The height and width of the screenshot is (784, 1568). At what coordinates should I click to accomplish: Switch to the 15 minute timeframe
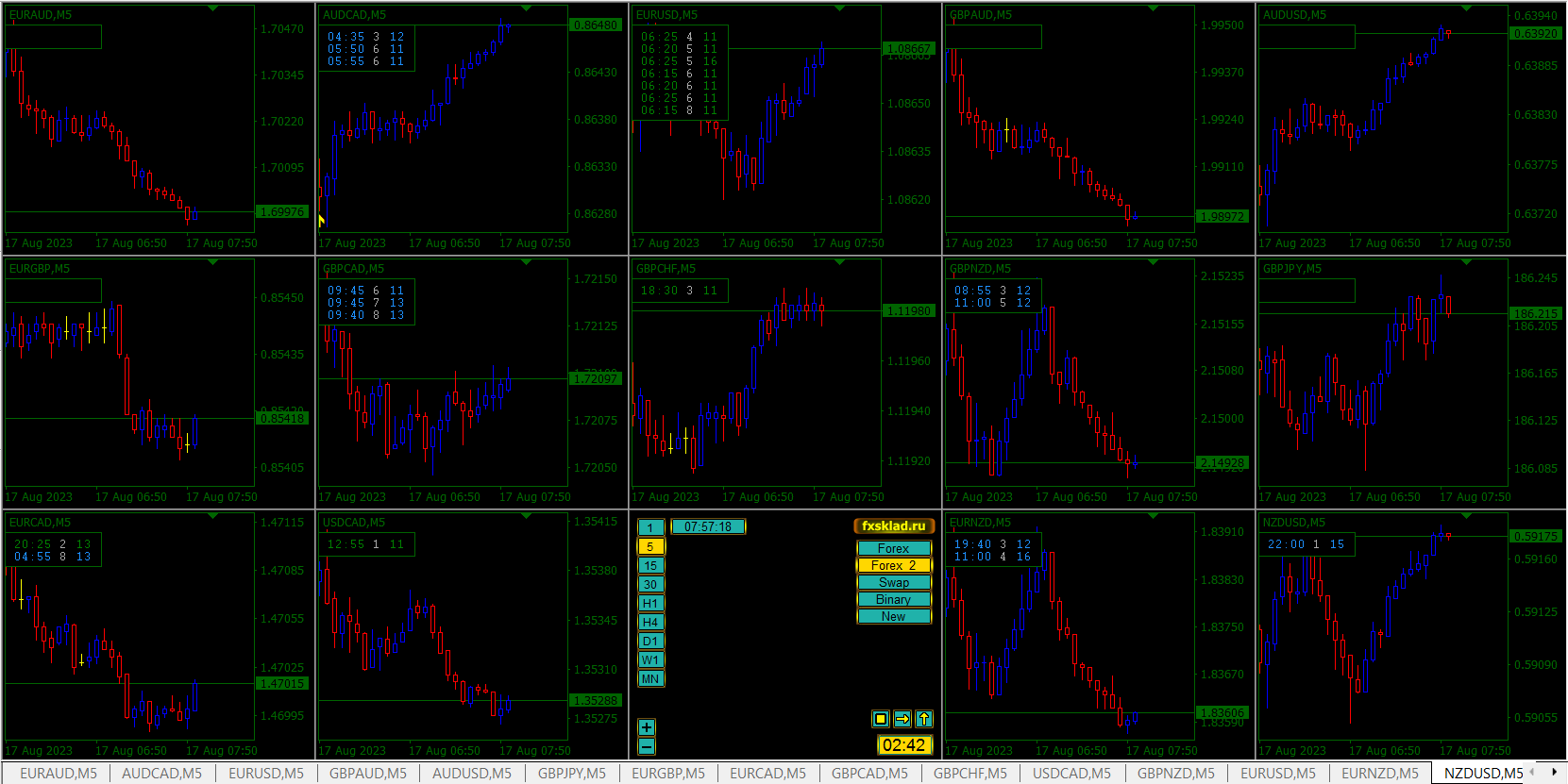pyautogui.click(x=650, y=565)
